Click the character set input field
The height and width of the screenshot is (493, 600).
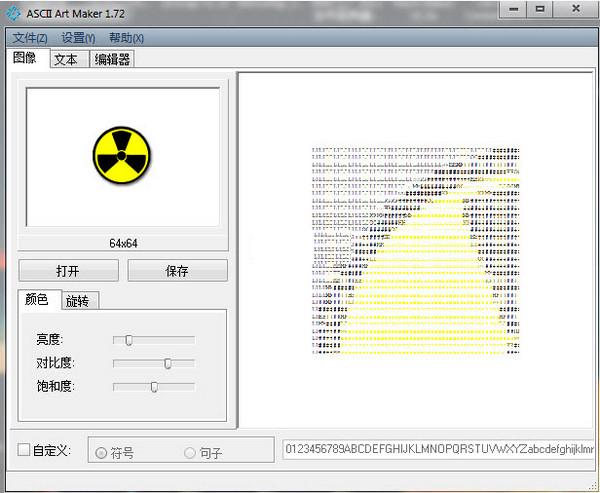[x=439, y=449]
